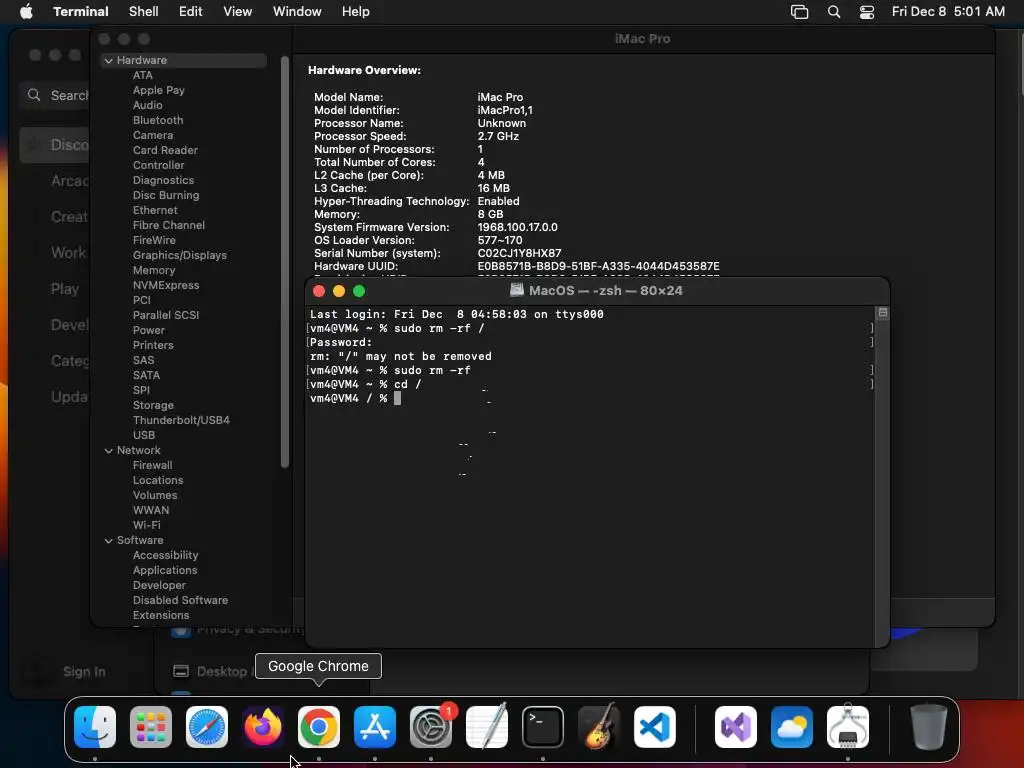This screenshot has height=768, width=1024.
Task: Select Disabled Software item
Action: pyautogui.click(x=180, y=601)
